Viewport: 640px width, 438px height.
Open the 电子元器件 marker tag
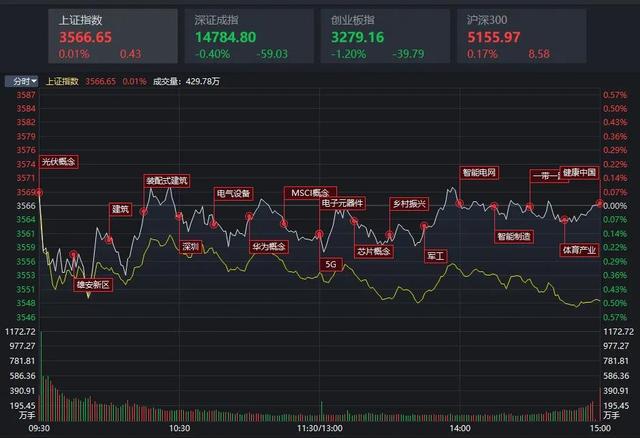pos(342,203)
